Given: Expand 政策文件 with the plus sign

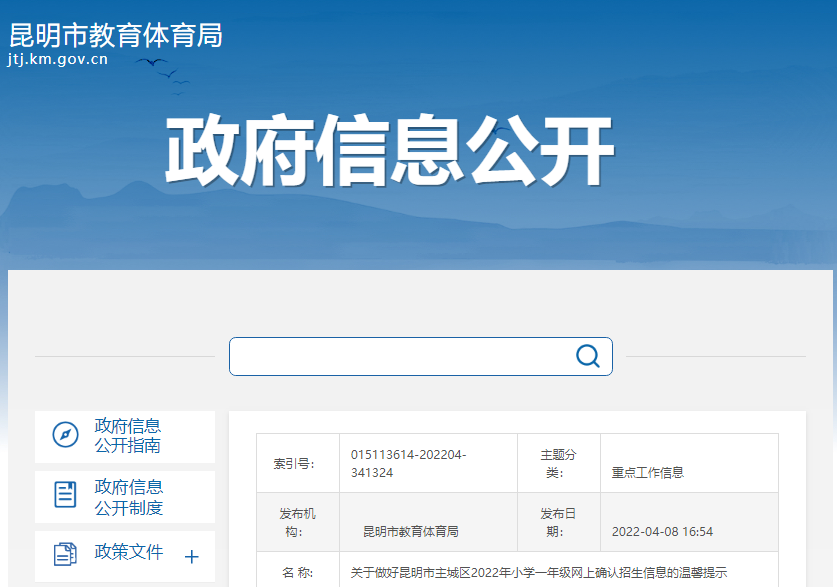Looking at the screenshot, I should pos(192,557).
